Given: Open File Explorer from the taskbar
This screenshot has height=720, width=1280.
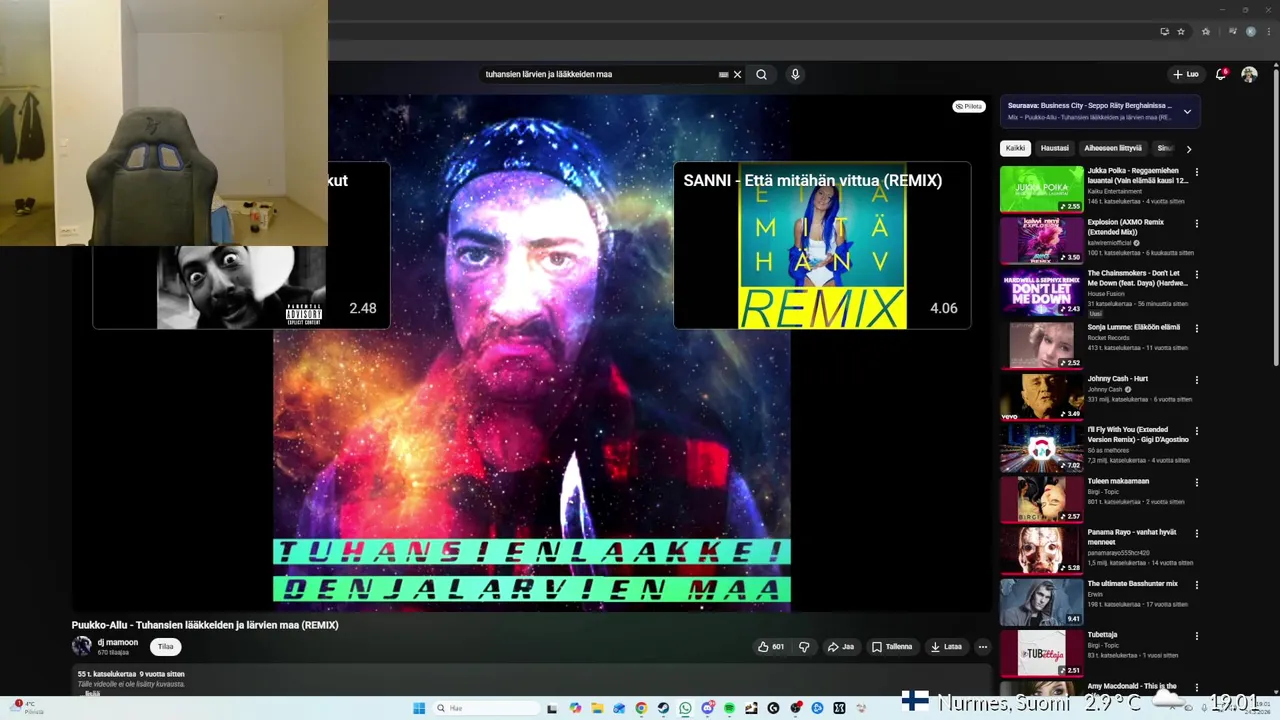Looking at the screenshot, I should pyautogui.click(x=597, y=708).
